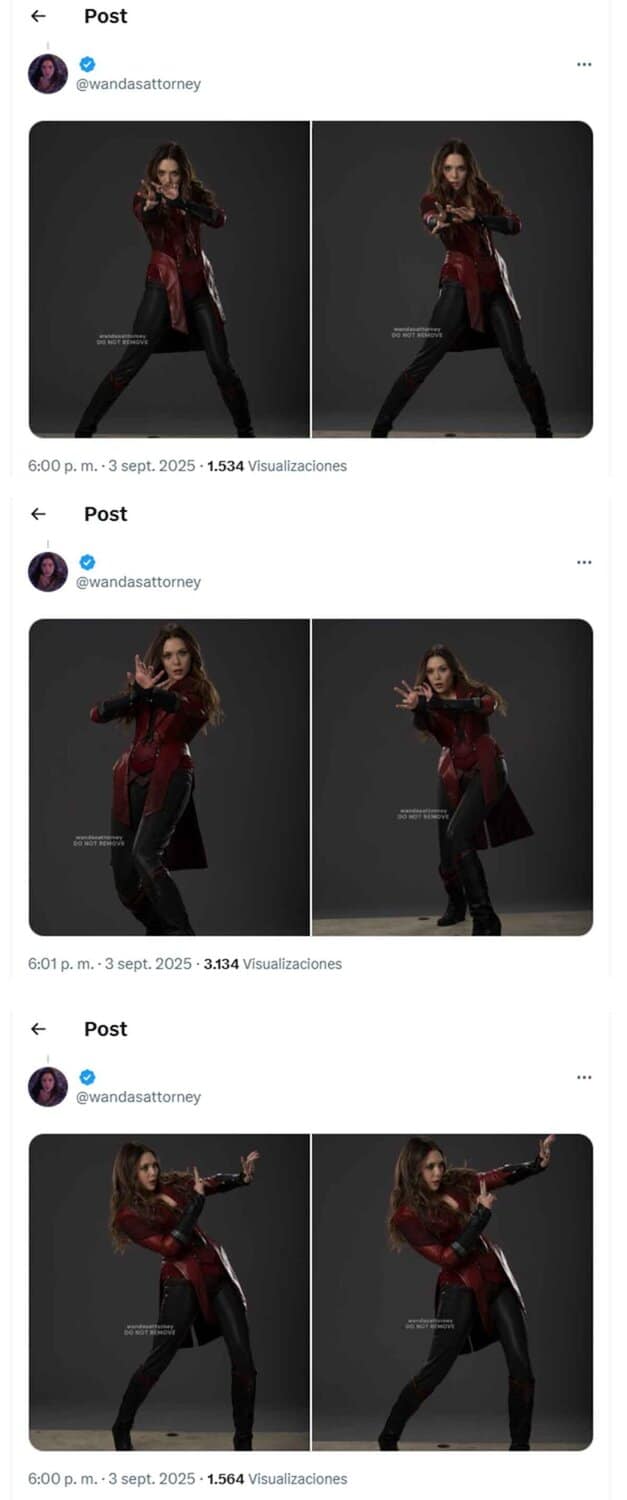Open left photo in the 1.534-views post
Image resolution: width=627 pixels, height=1500 pixels.
click(x=169, y=279)
